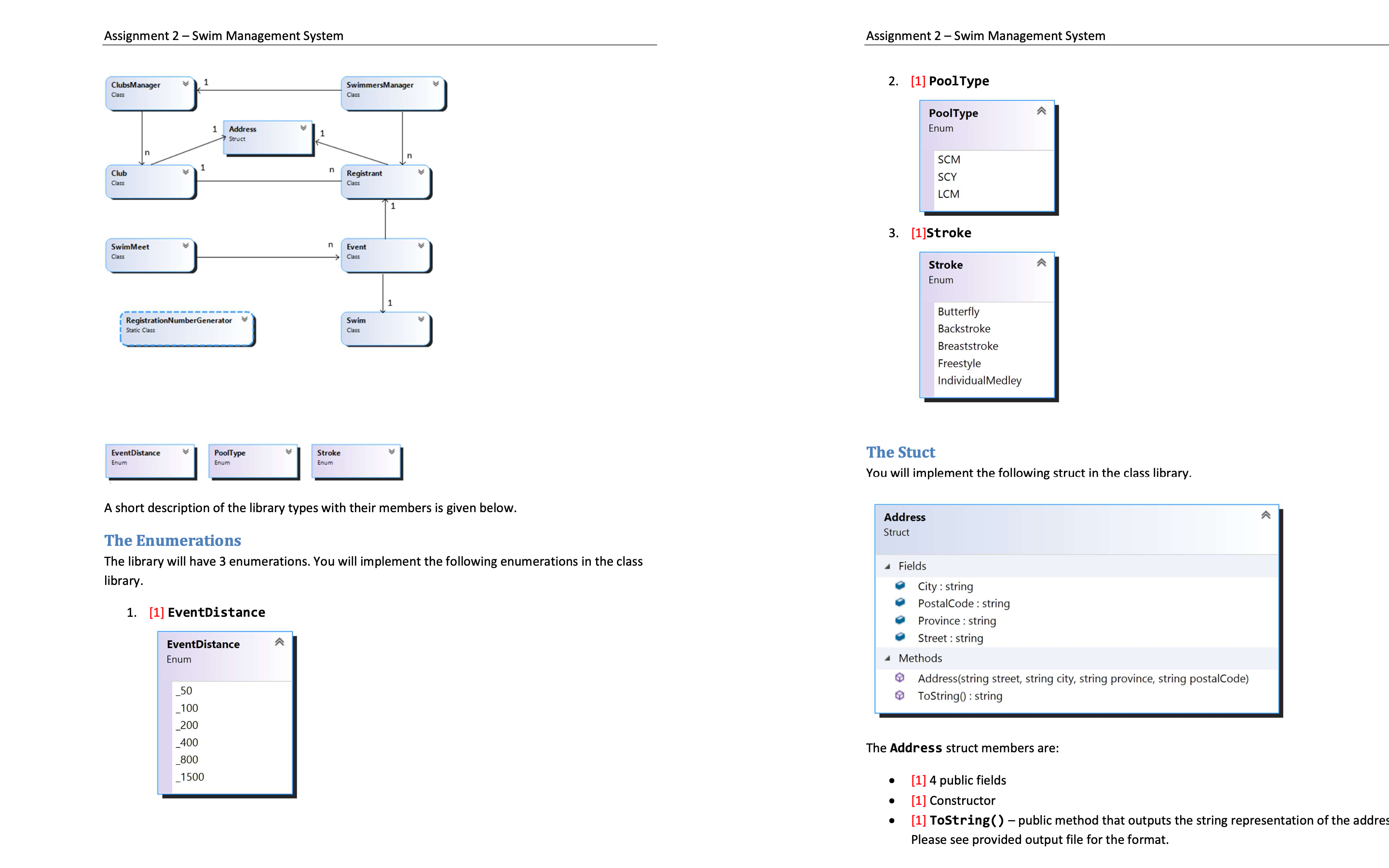Click the '[1] 4 public fields' bullet
The width and height of the screenshot is (1389, 868).
click(958, 780)
